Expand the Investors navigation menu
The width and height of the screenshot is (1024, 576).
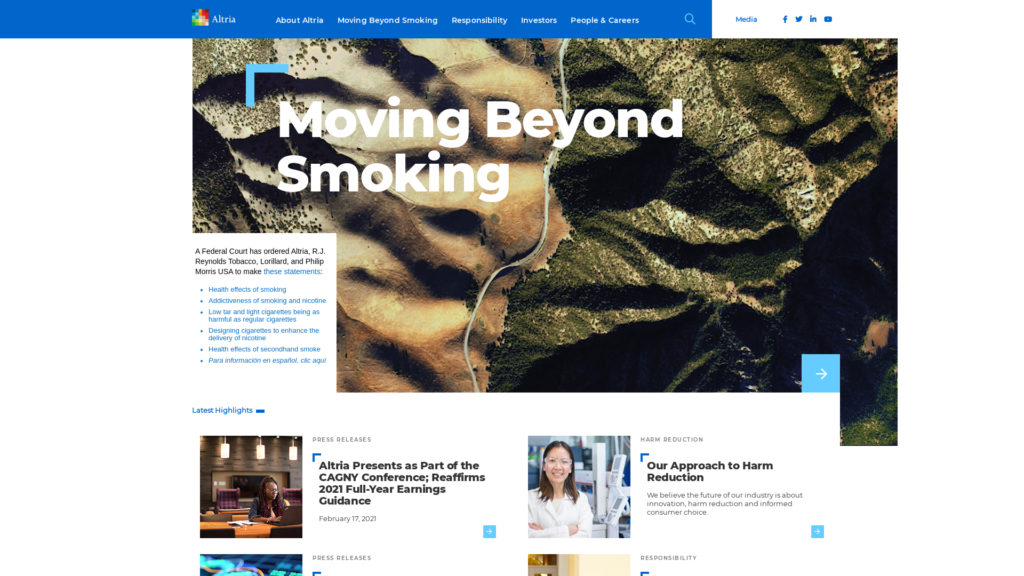tap(539, 20)
